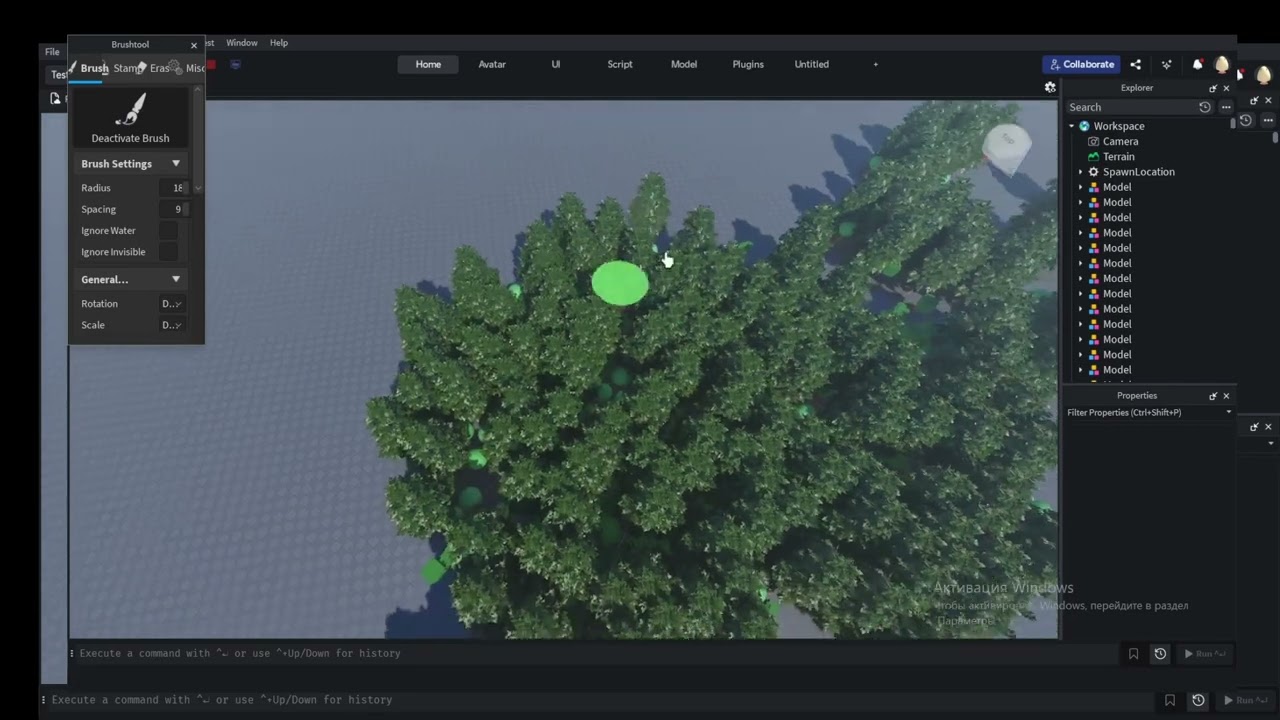Screen dimensions: 1280x720
Task: Open the viewport settings gear icon
Action: pos(1050,87)
